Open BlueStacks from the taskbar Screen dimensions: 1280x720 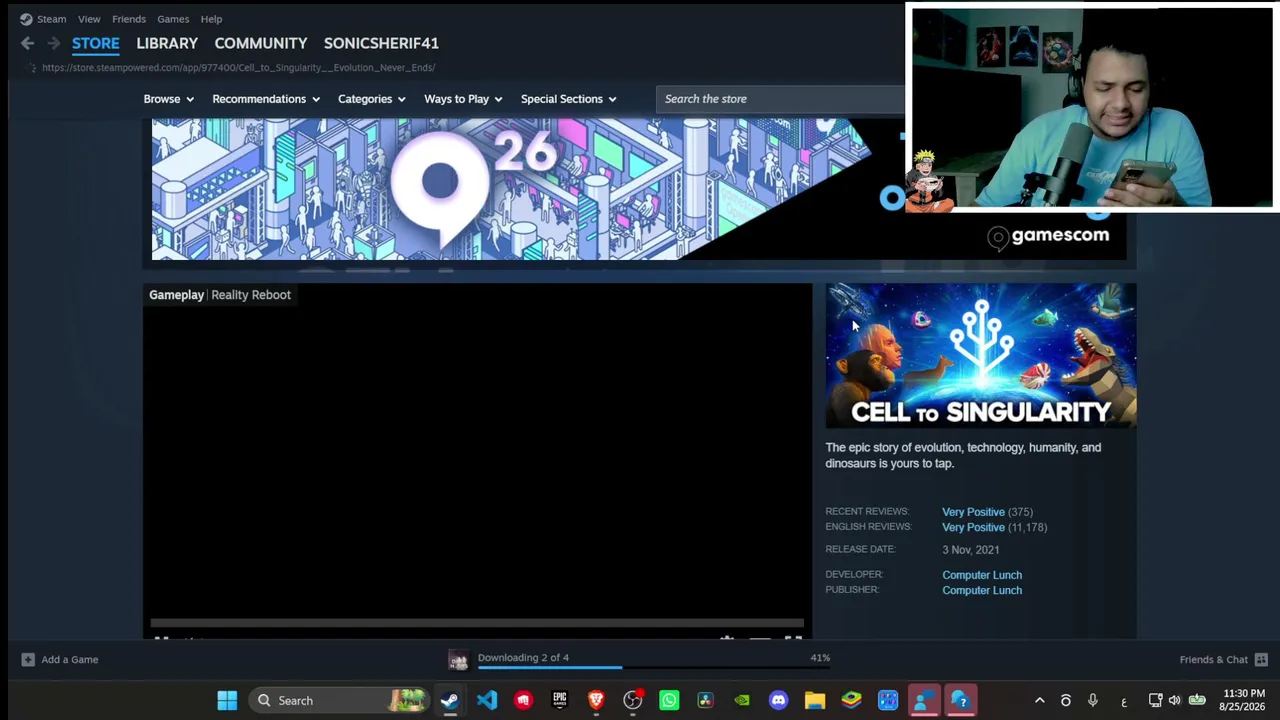(x=851, y=700)
